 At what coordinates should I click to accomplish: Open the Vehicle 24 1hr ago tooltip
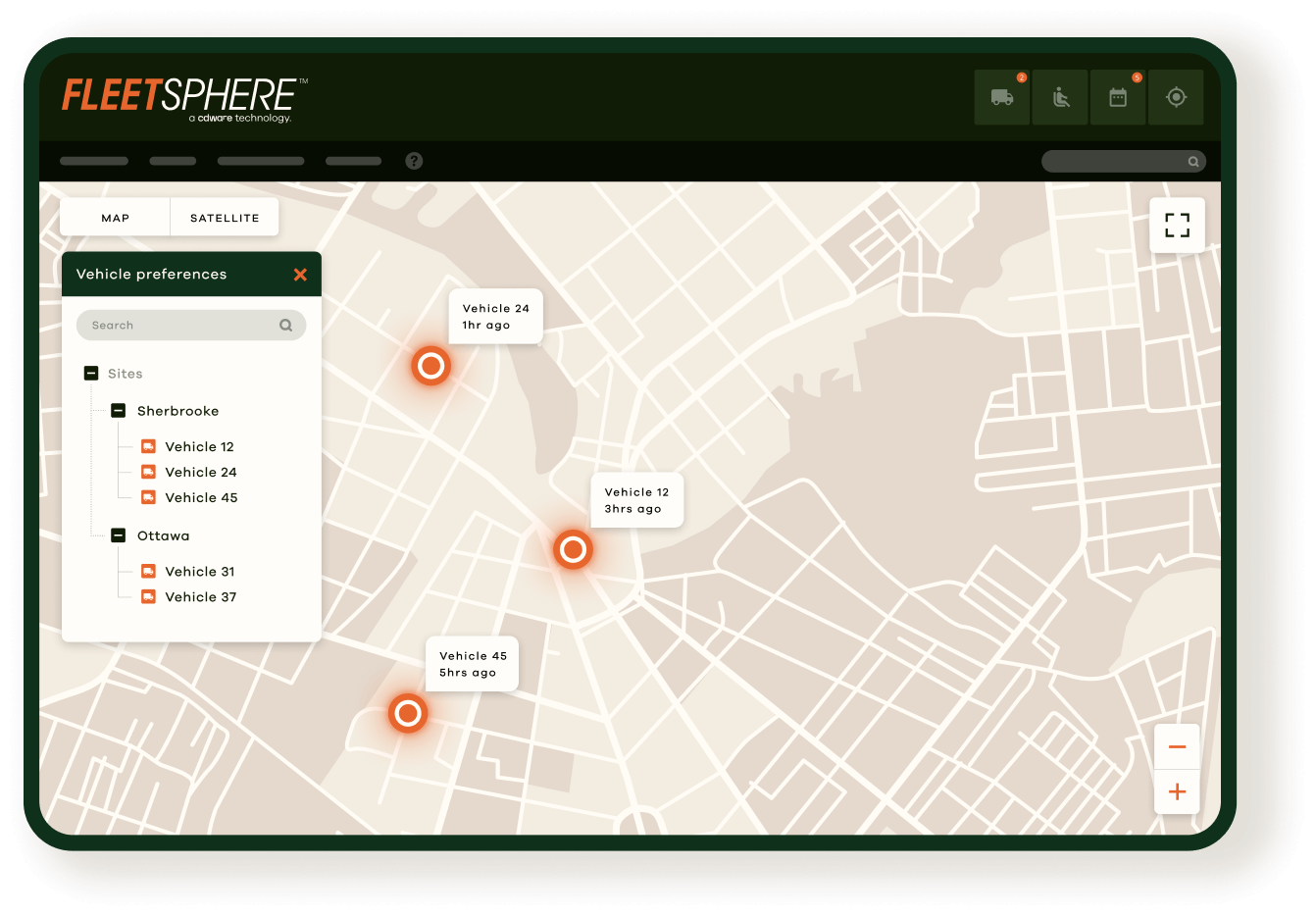point(495,317)
